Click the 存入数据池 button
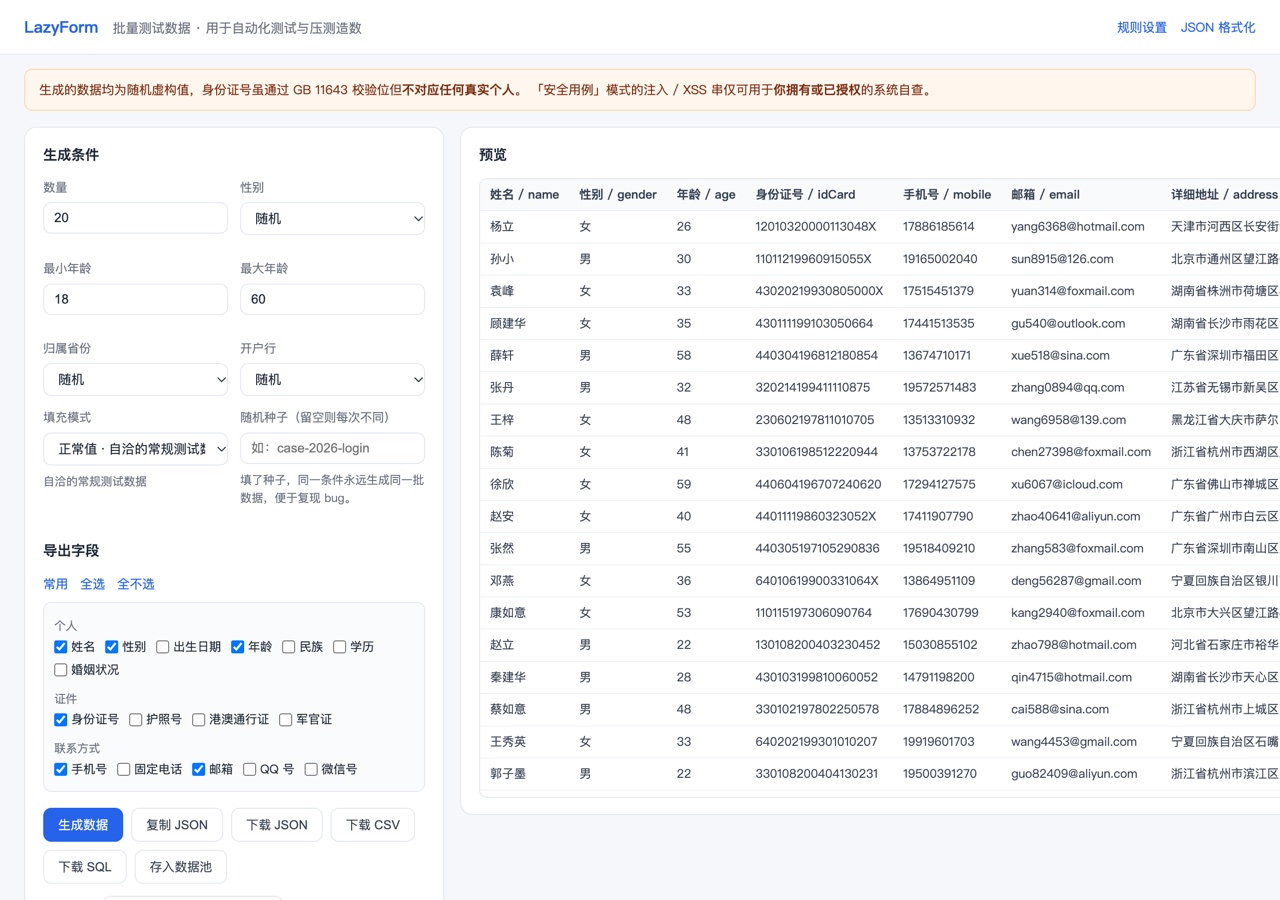Screen dimensions: 1280x900 point(181,867)
